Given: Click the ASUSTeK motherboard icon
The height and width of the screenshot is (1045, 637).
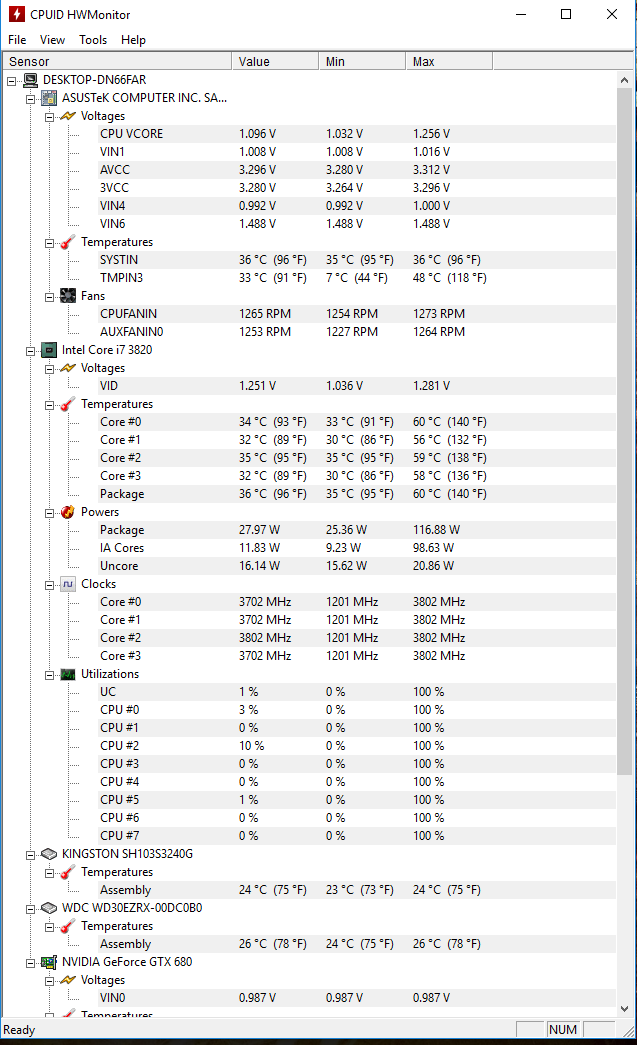Looking at the screenshot, I should click(49, 98).
